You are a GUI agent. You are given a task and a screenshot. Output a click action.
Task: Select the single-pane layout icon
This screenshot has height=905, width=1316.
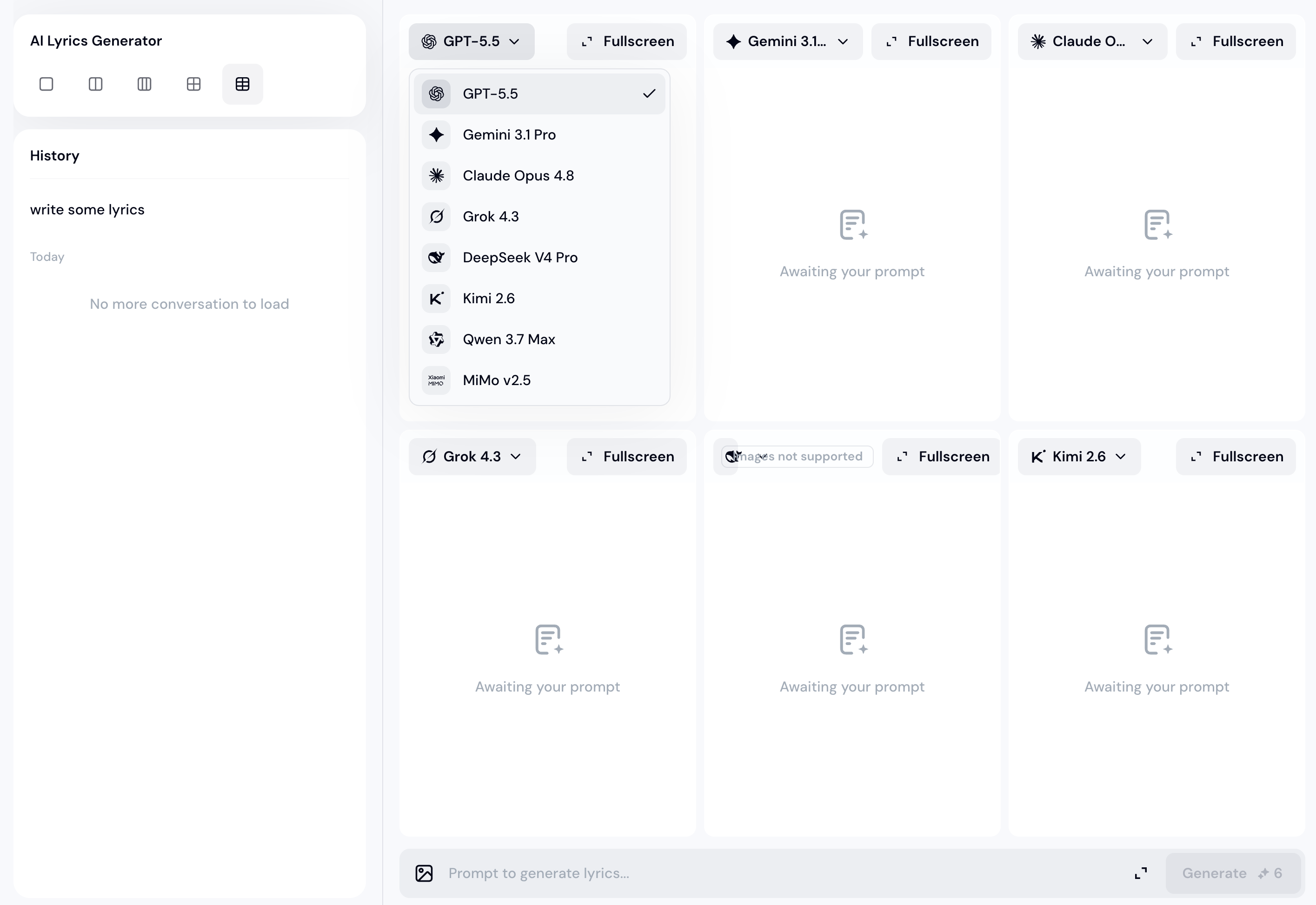(47, 84)
